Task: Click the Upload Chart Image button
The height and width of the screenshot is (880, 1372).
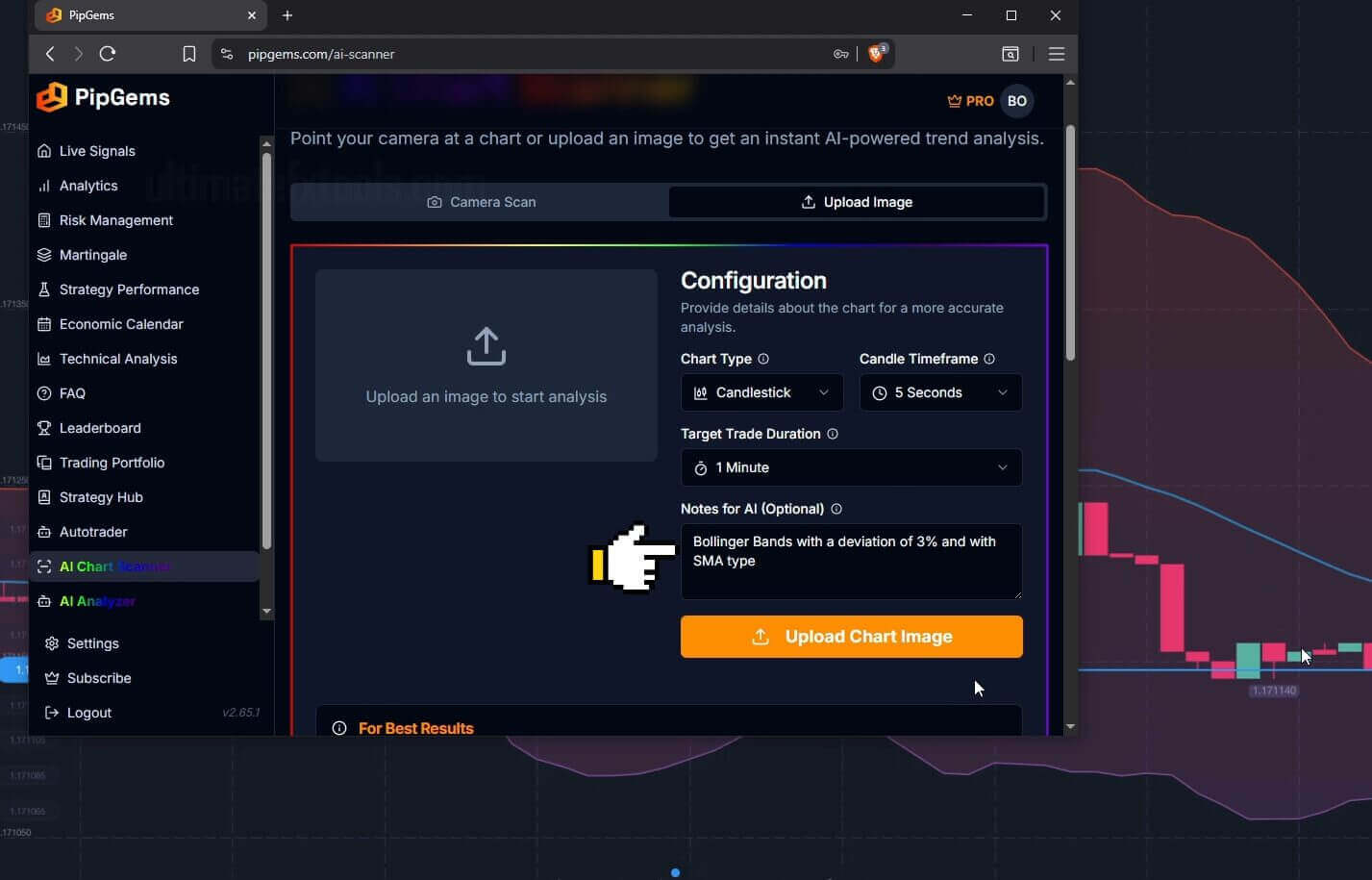Action: (x=850, y=636)
